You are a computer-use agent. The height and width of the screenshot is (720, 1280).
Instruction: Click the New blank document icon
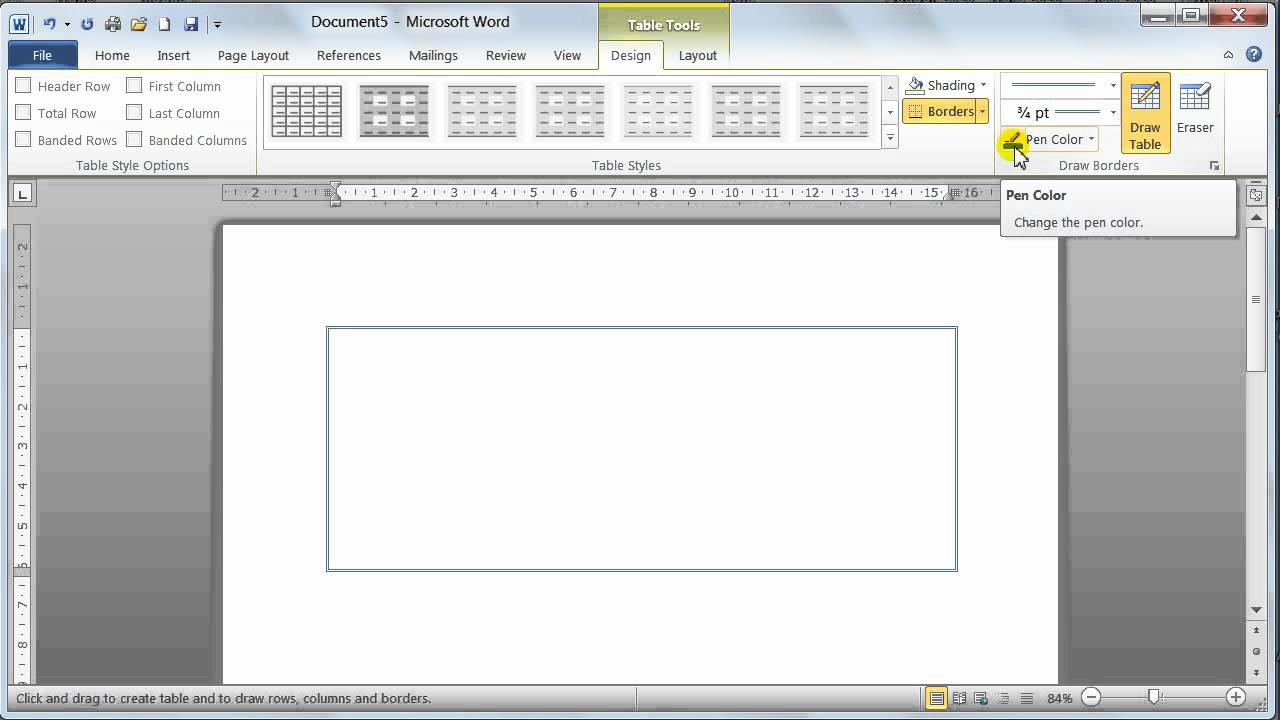(164, 23)
